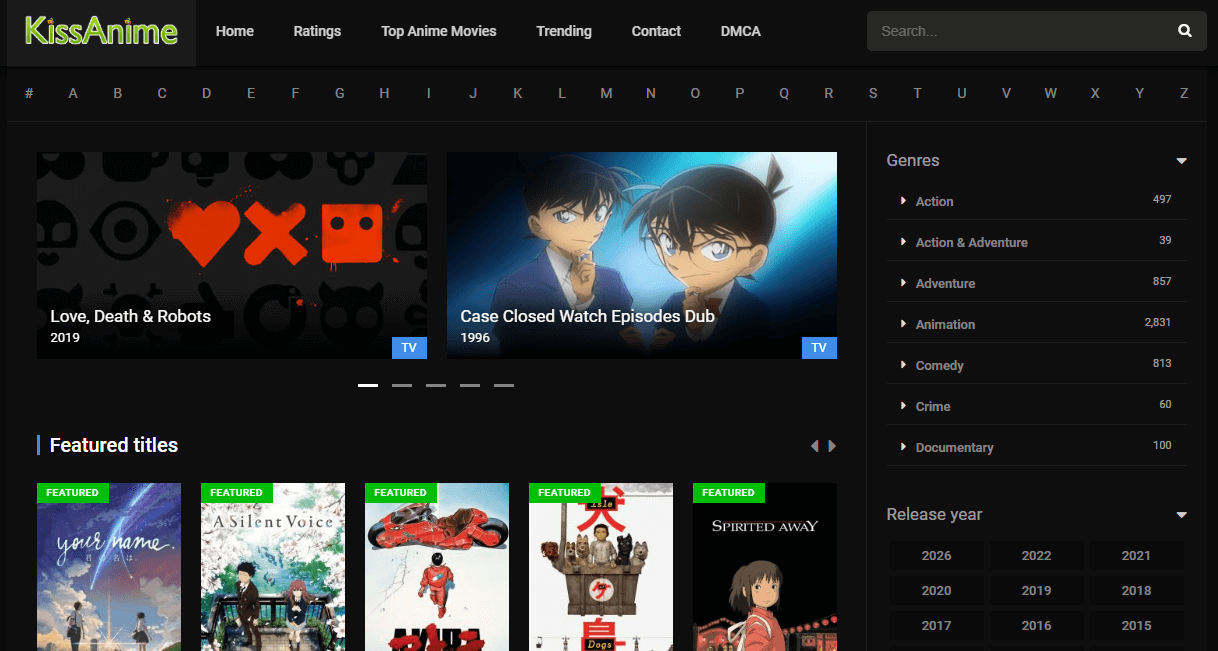Open the Ratings menu item
The width and height of the screenshot is (1218, 651).
317,31
